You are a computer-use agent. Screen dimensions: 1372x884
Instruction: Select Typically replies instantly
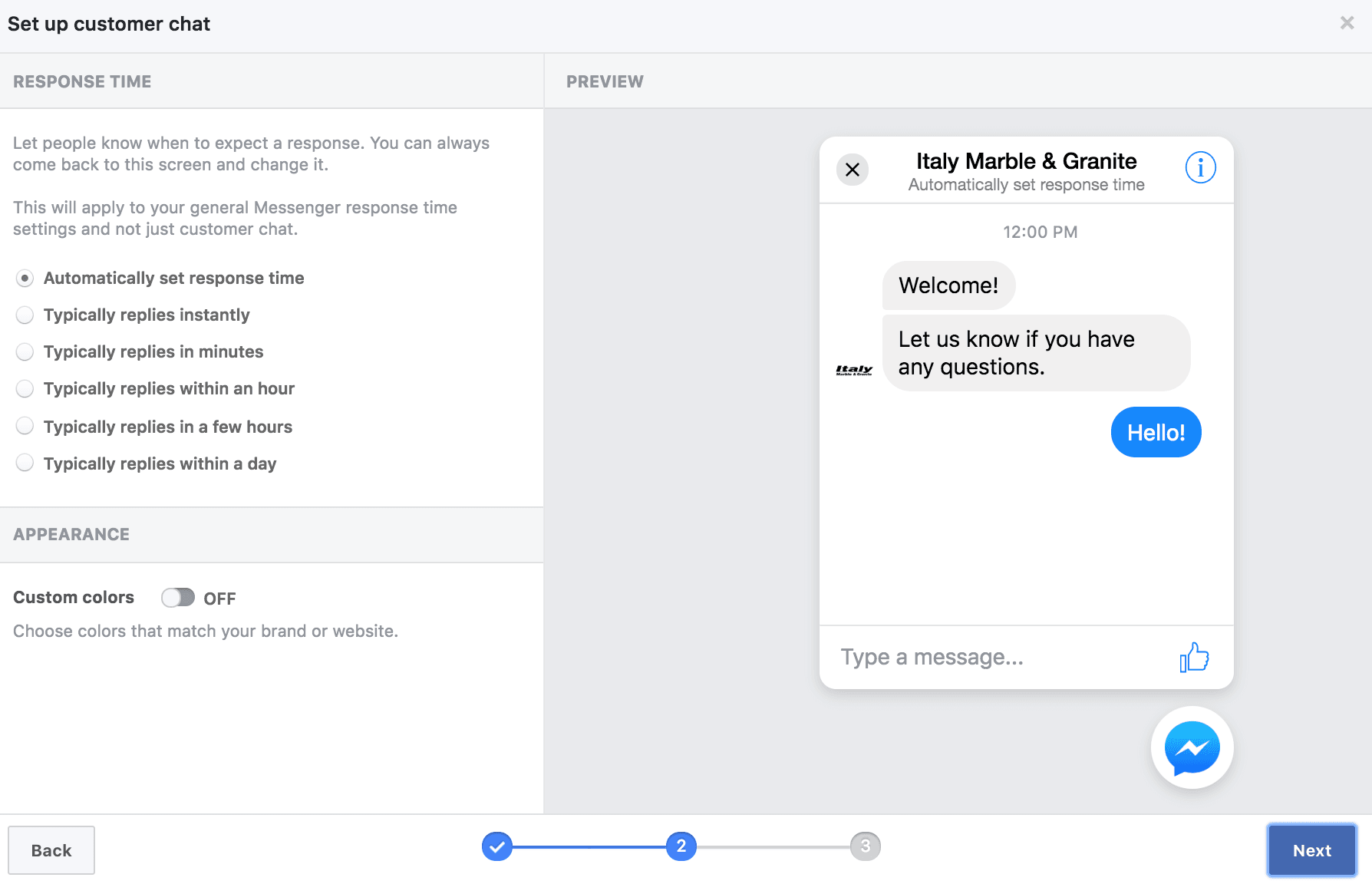point(25,315)
